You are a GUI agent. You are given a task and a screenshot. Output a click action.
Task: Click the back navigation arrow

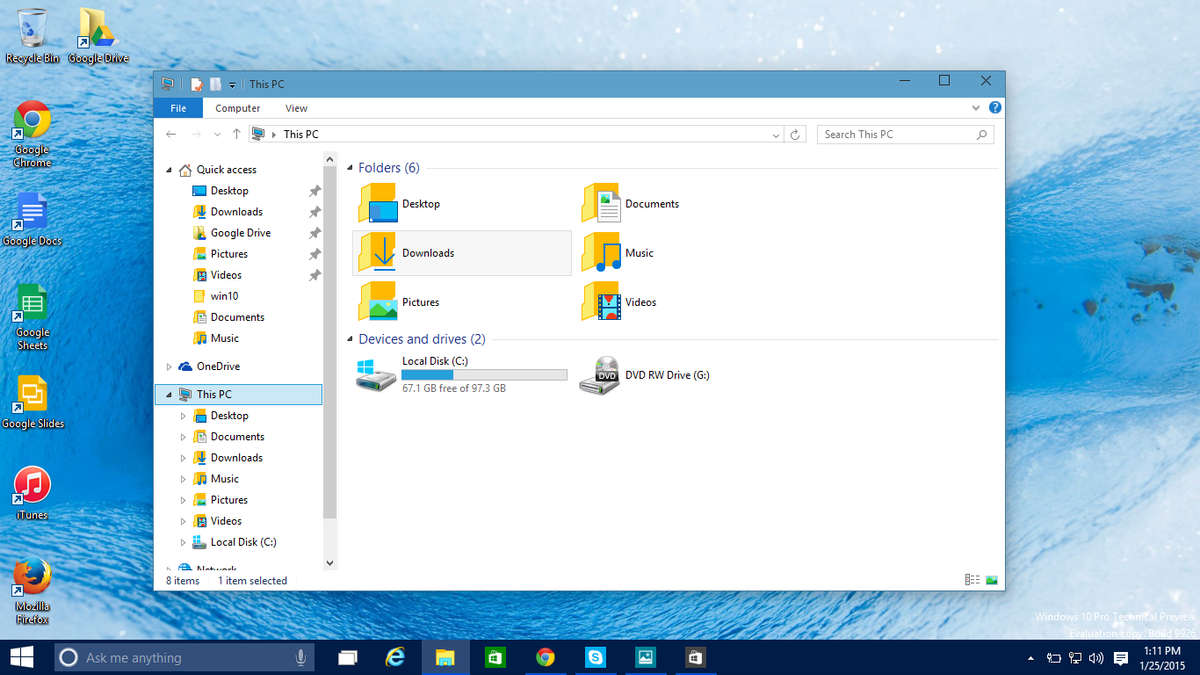coord(171,133)
